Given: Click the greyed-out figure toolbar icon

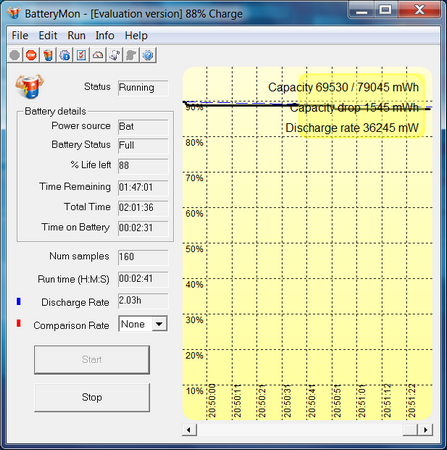Looking at the screenshot, I should (x=131, y=55).
